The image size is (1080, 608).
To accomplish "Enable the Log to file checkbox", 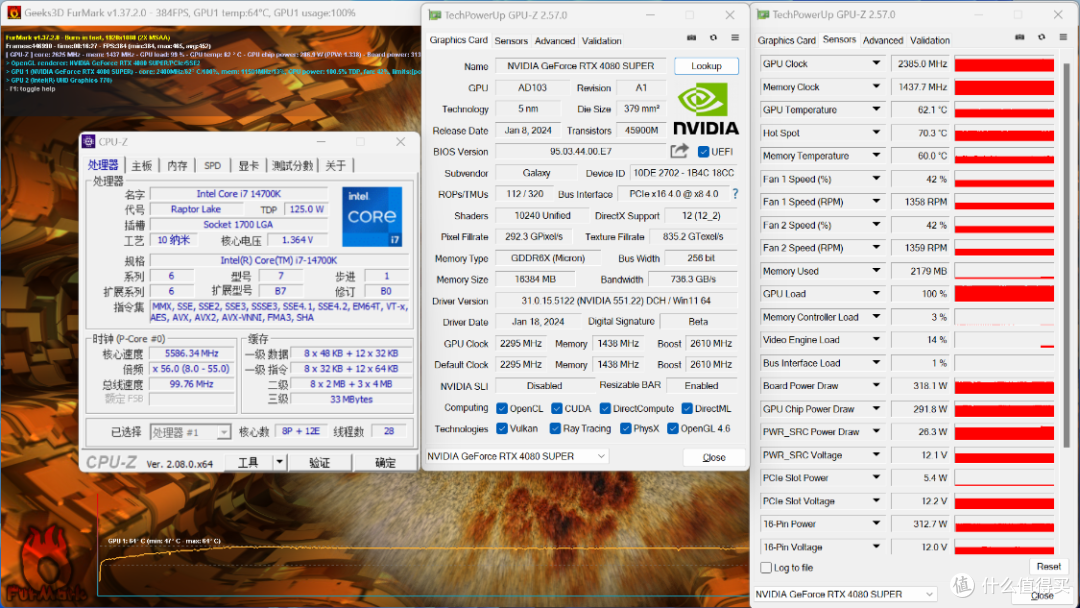I will [764, 567].
